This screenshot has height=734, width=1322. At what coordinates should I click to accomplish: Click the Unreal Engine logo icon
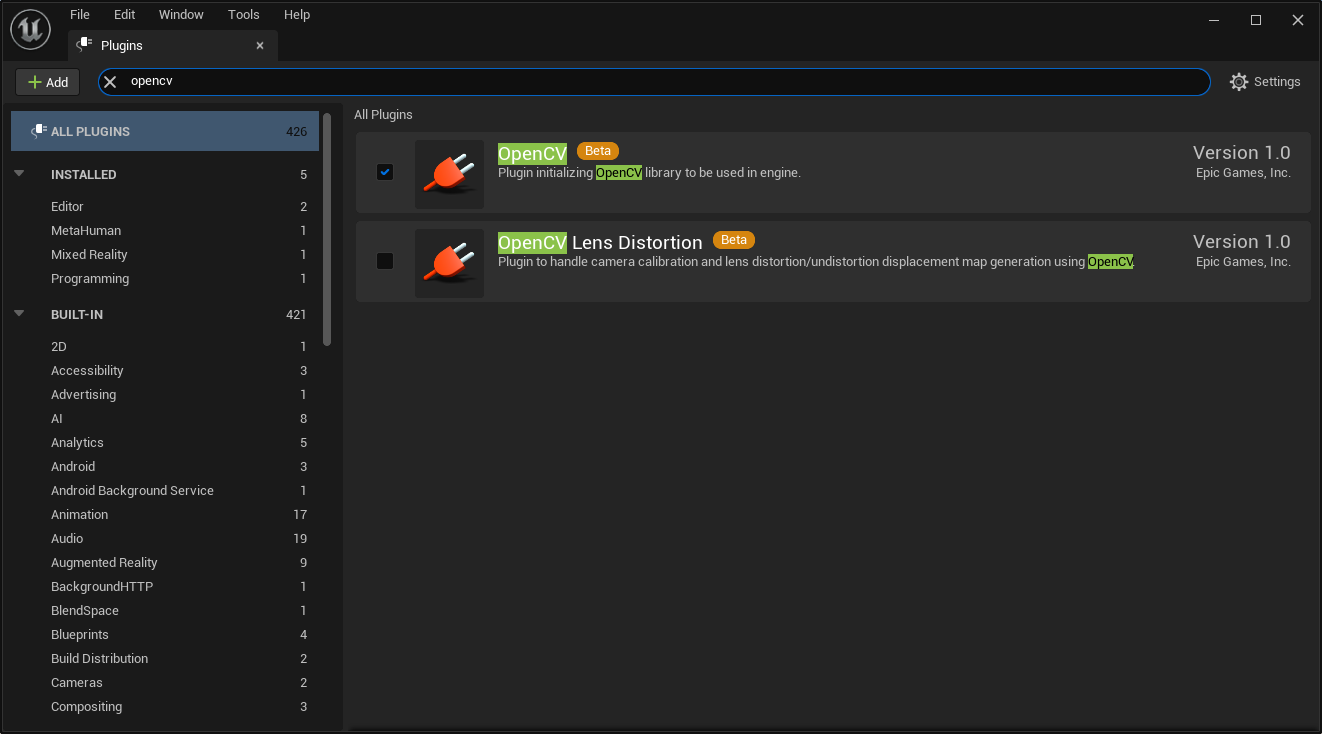30,30
